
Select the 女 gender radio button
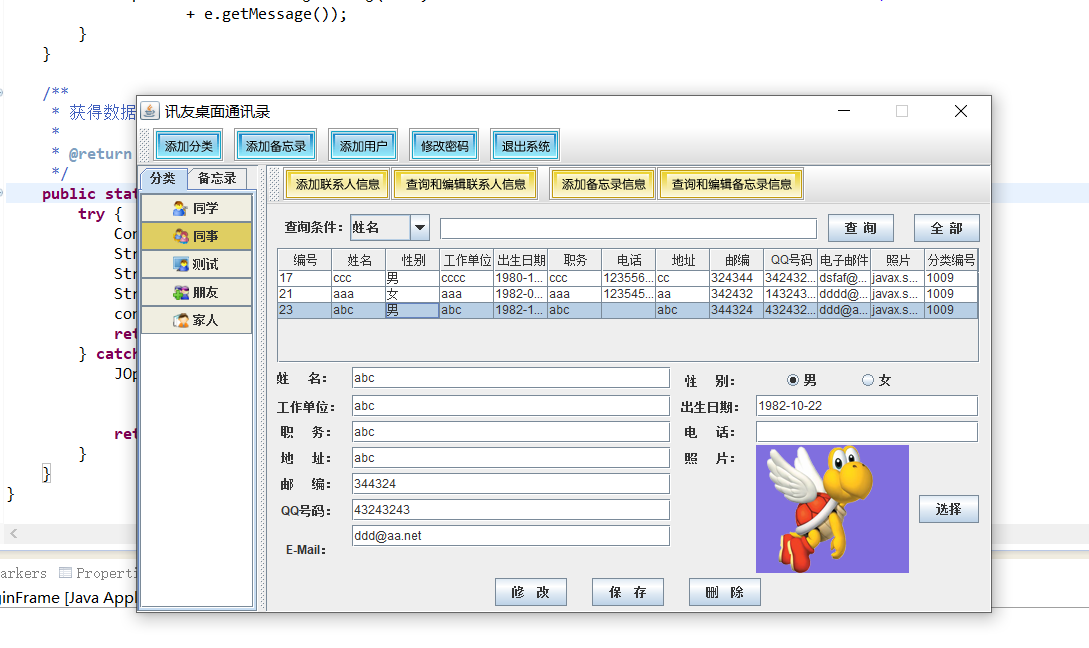coord(867,380)
